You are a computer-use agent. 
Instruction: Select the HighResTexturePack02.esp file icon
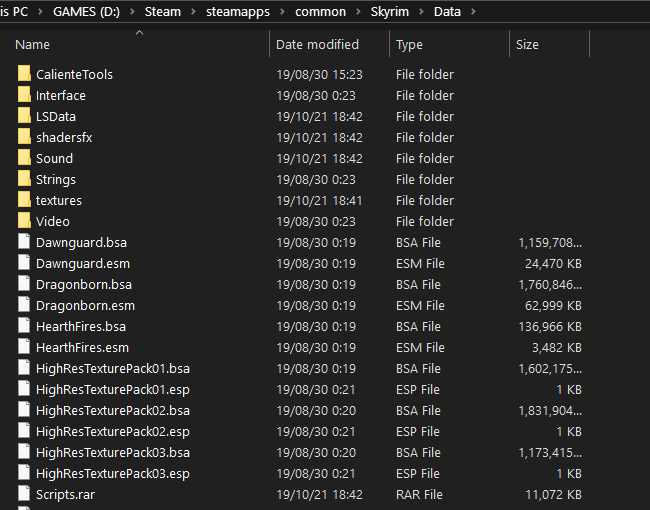(24, 431)
